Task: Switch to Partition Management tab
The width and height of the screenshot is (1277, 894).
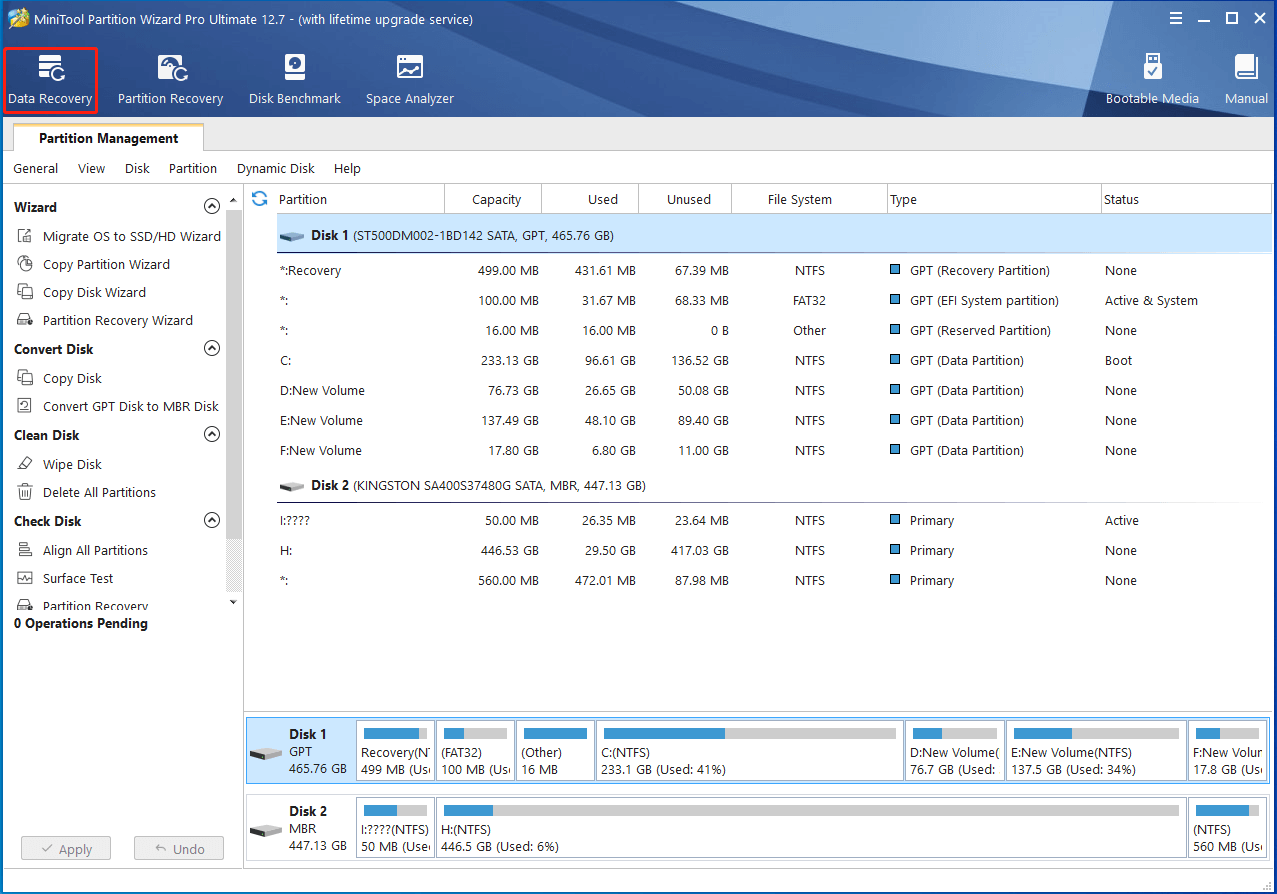Action: (x=108, y=138)
